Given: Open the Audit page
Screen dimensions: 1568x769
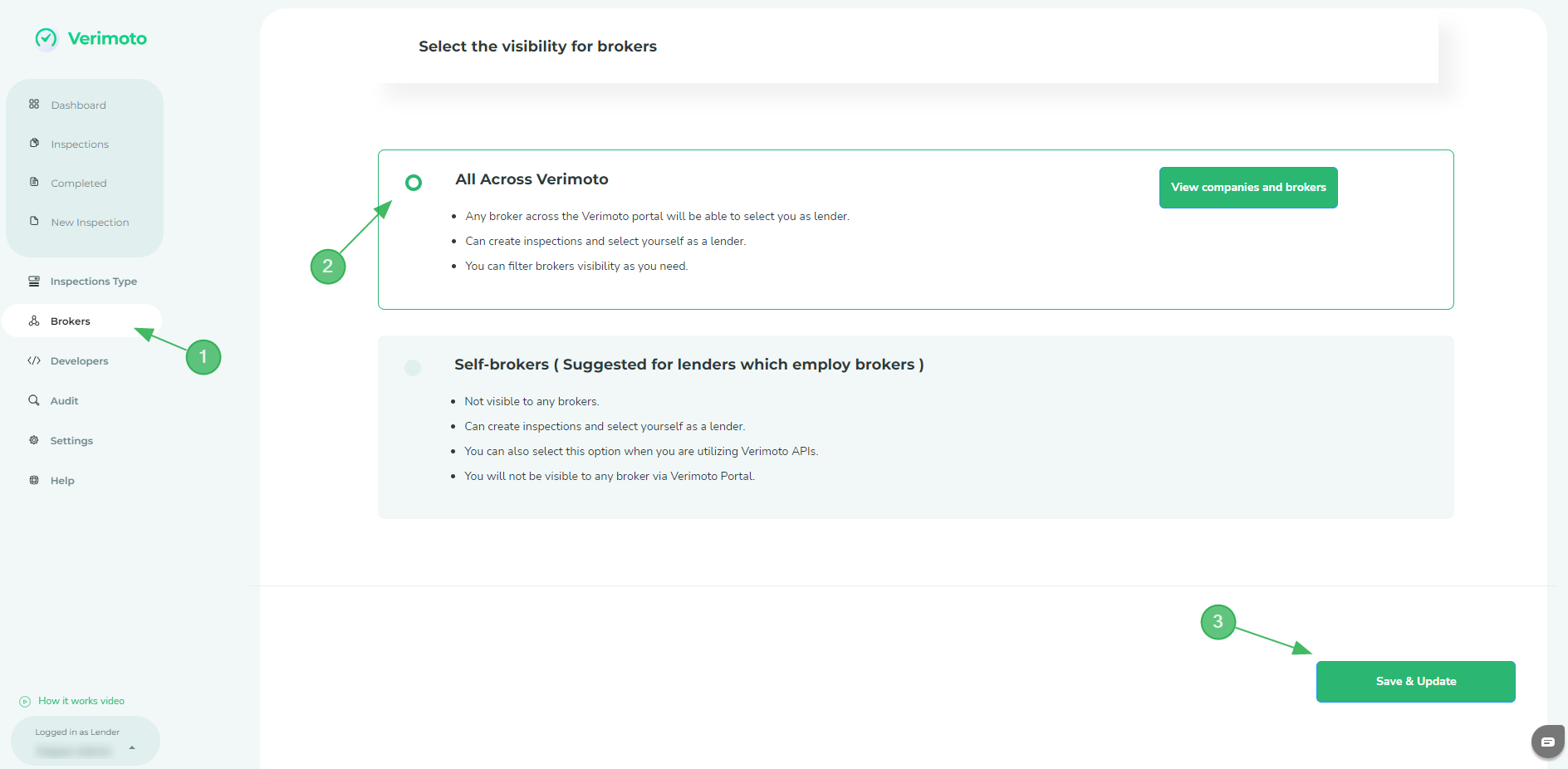Looking at the screenshot, I should point(65,401).
